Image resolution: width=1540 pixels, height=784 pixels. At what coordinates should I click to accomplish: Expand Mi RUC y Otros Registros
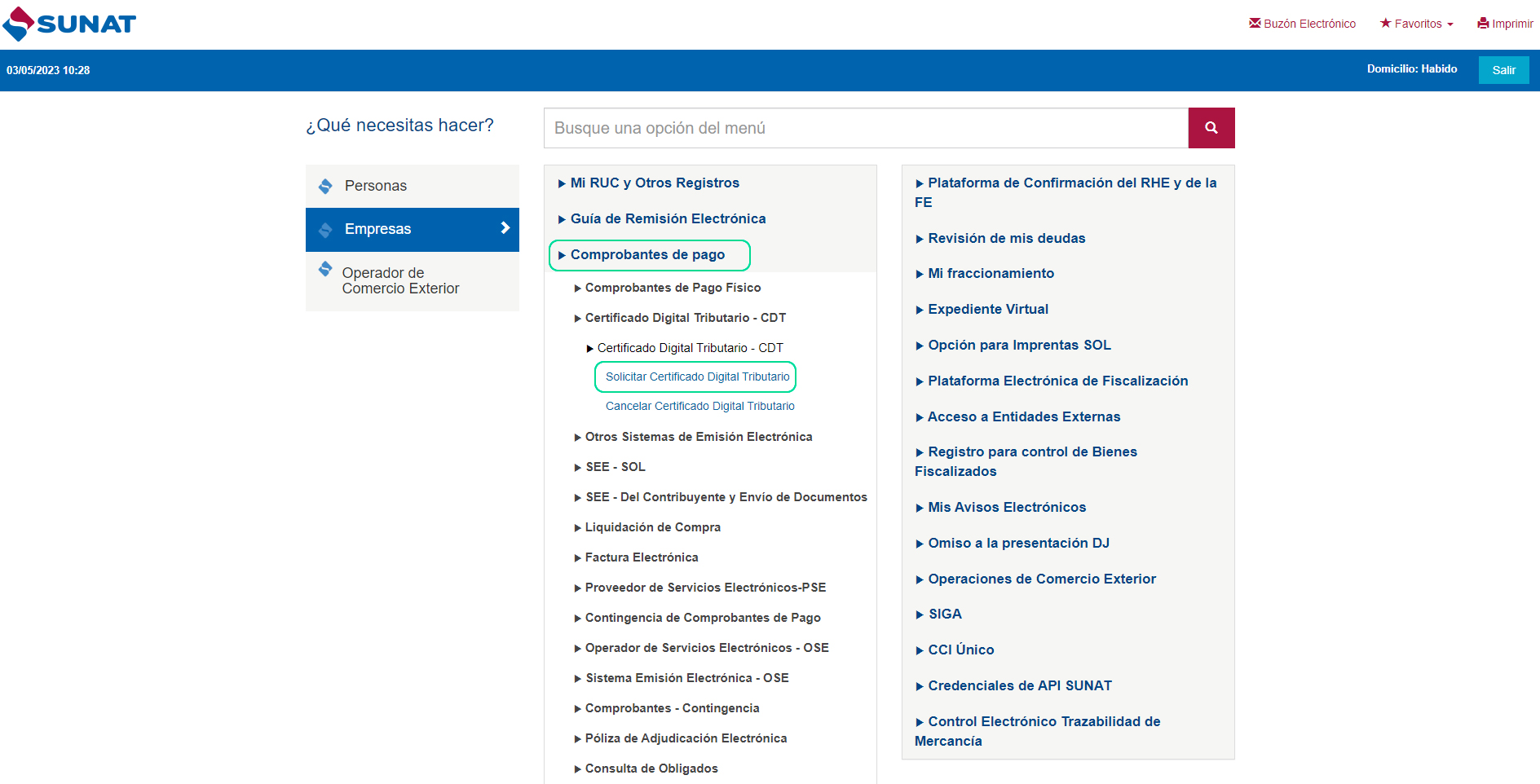654,183
